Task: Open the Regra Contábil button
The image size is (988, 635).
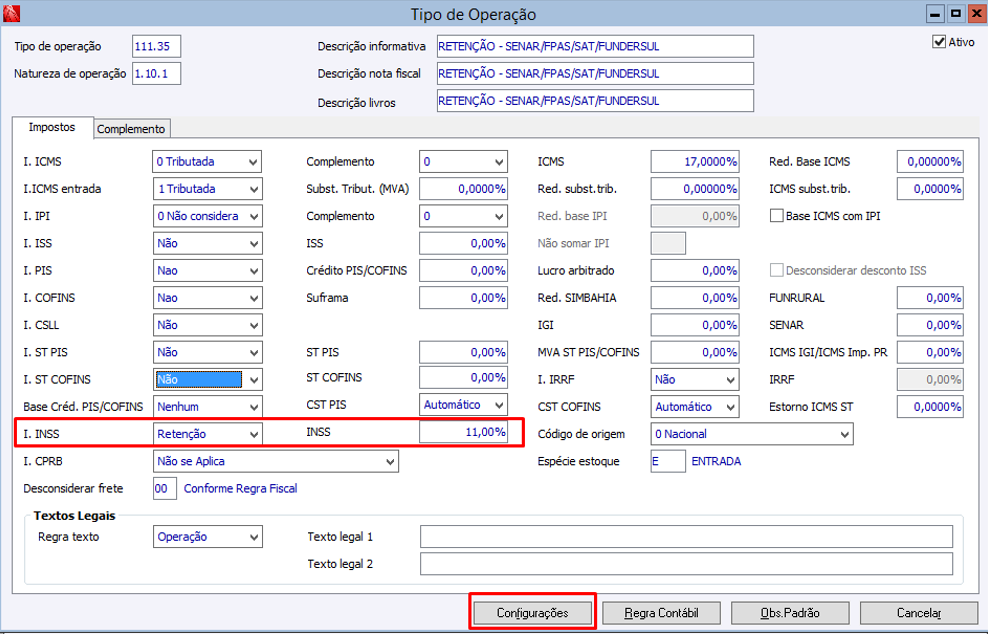Action: coord(661,612)
